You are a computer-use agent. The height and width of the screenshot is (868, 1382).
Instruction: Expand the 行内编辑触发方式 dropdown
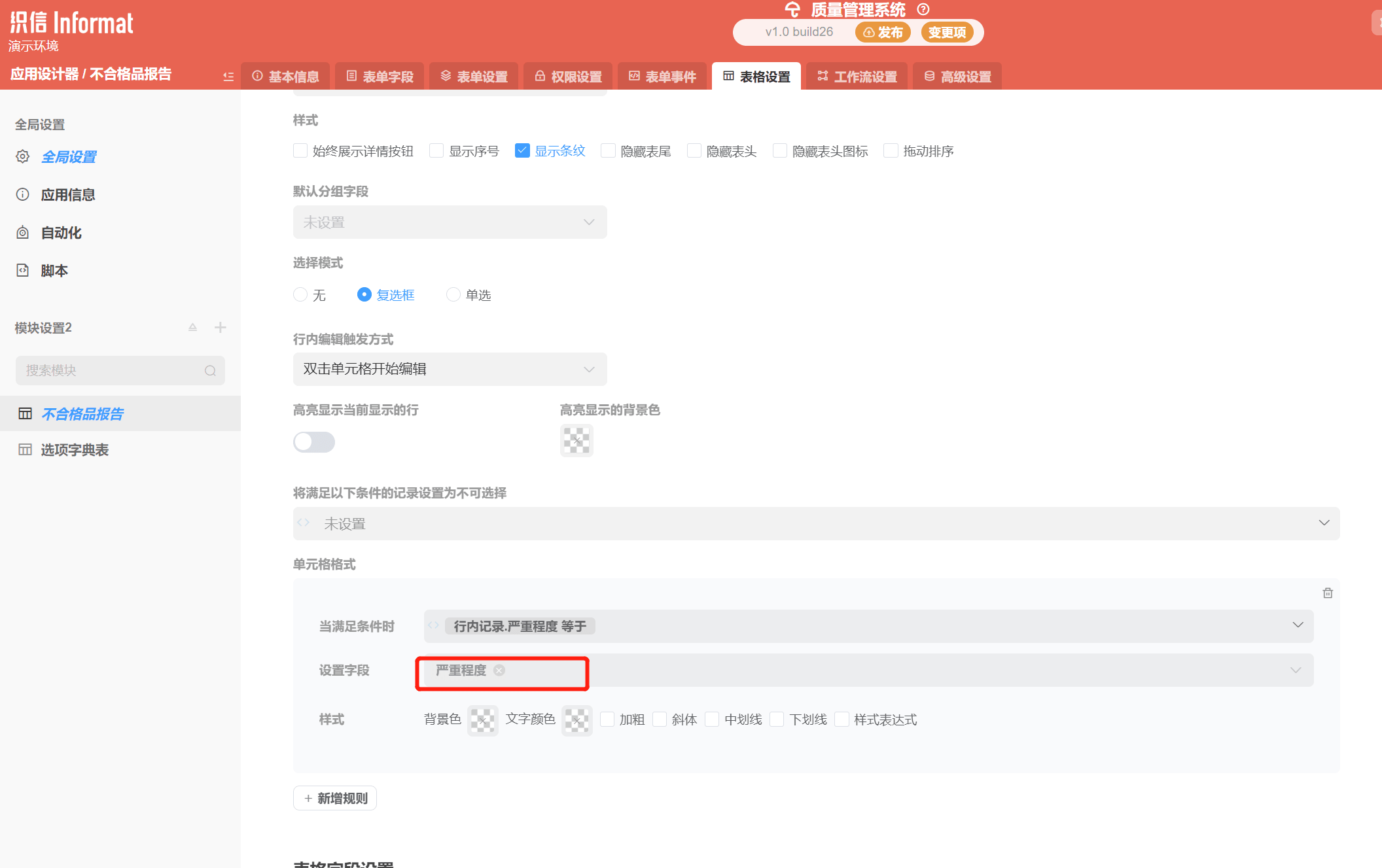450,369
